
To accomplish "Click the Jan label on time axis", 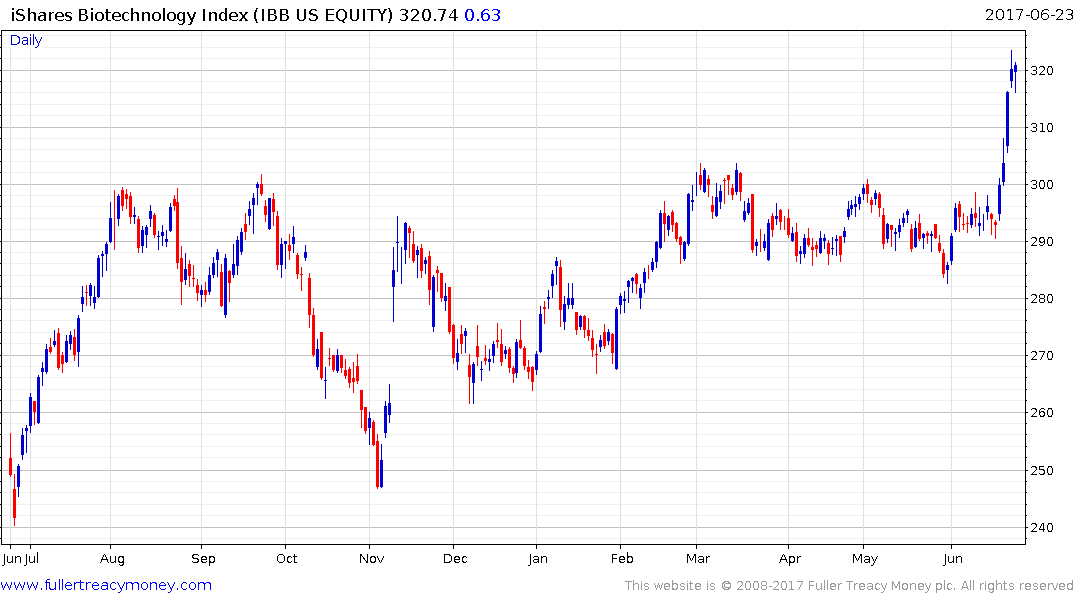I will pyautogui.click(x=538, y=559).
